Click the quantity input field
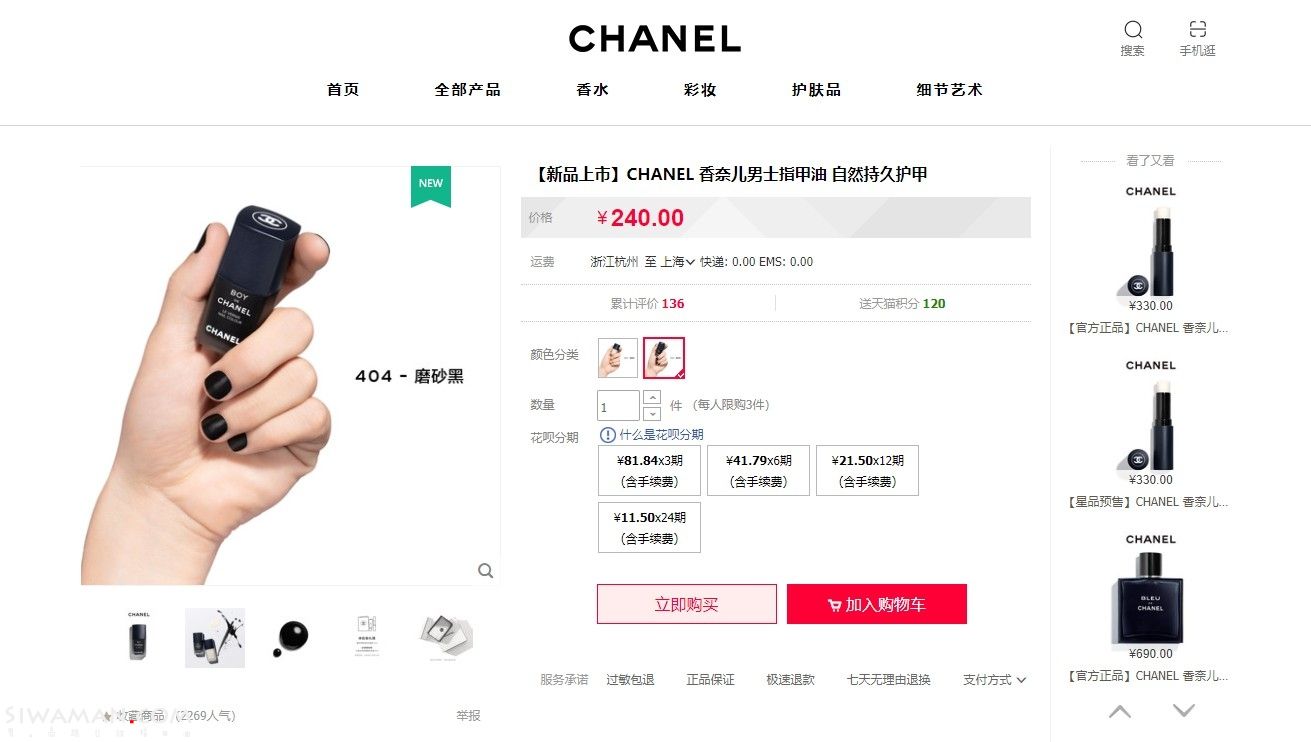This screenshot has height=742, width=1311. (x=618, y=405)
